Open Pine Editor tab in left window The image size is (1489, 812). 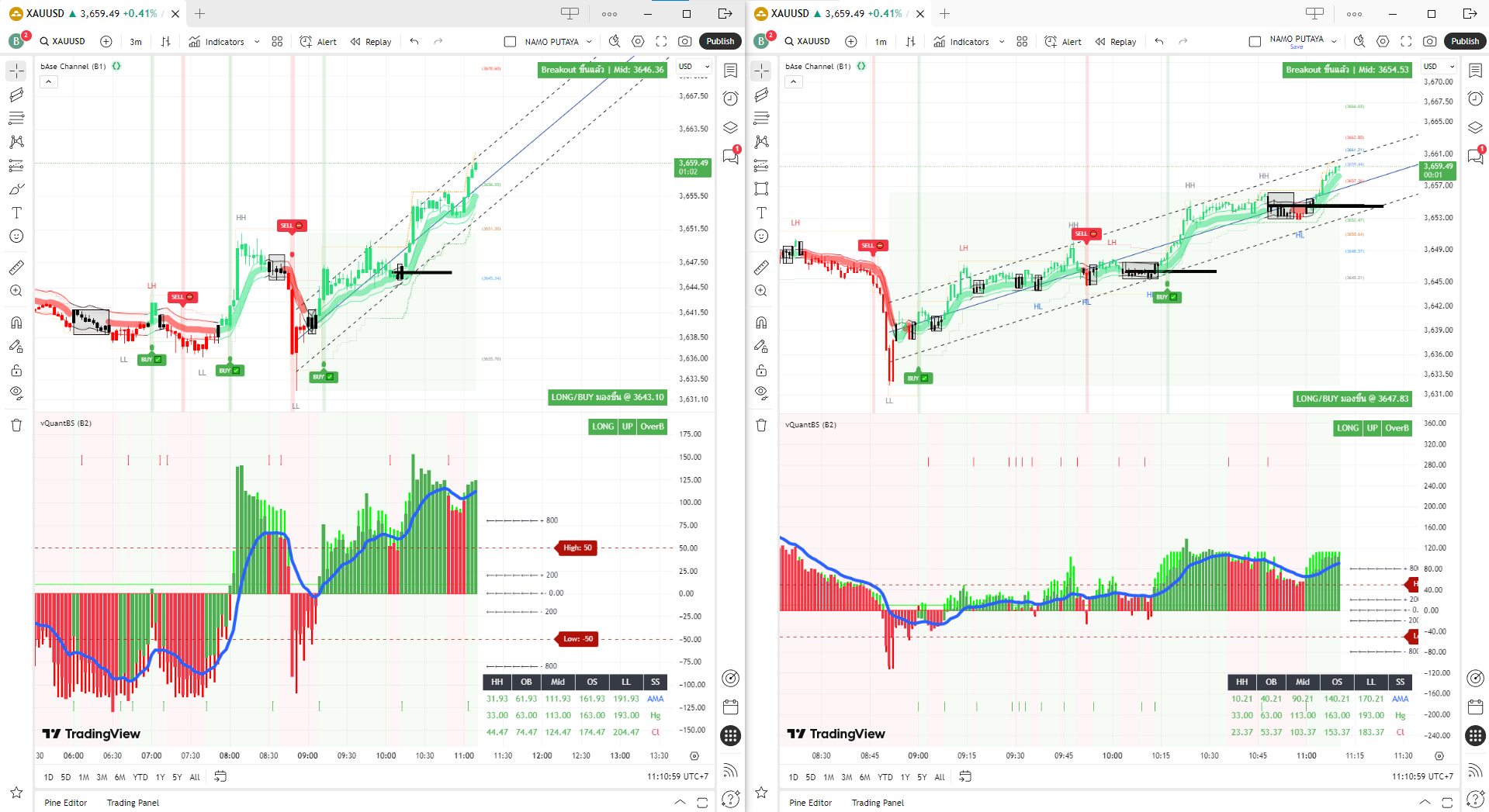(x=65, y=803)
